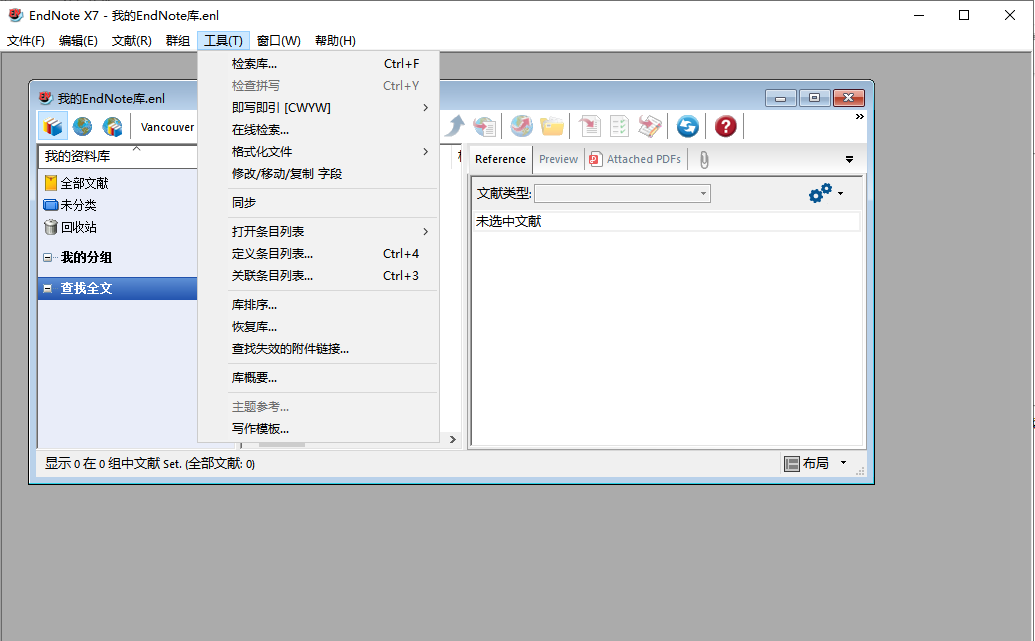Choose 写作模板... menu item

pos(319,429)
